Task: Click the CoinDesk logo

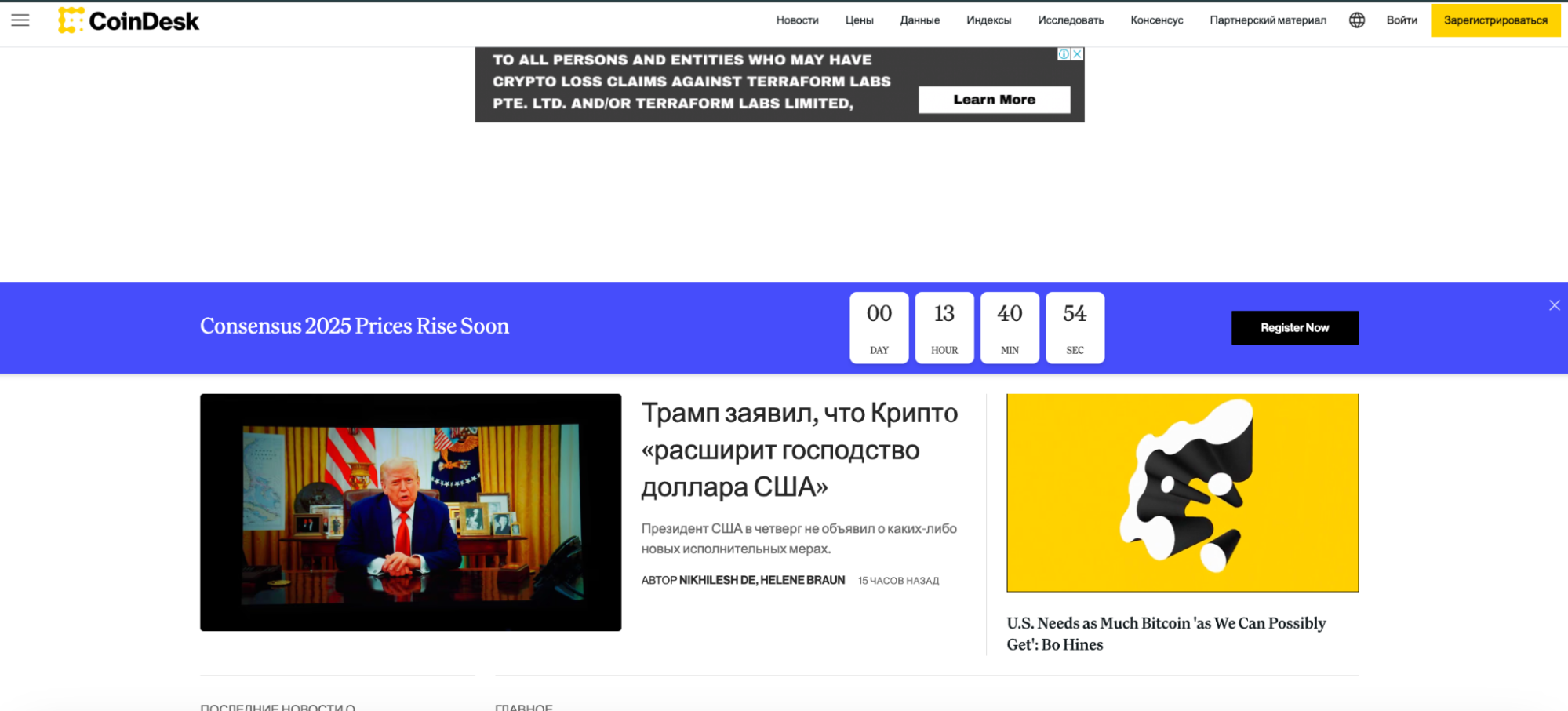Action: 129,20
